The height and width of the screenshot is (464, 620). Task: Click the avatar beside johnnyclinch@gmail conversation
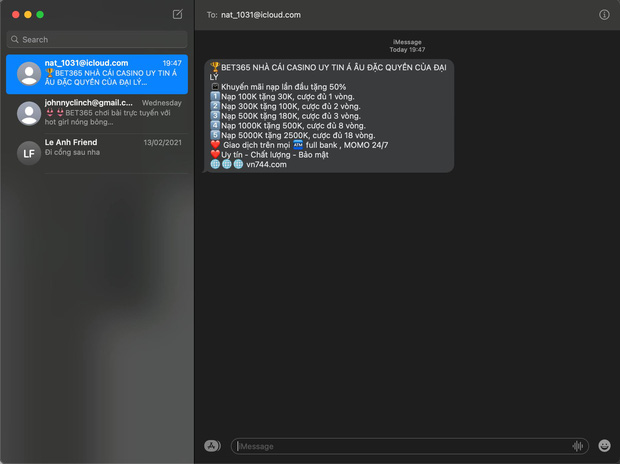pos(28,113)
